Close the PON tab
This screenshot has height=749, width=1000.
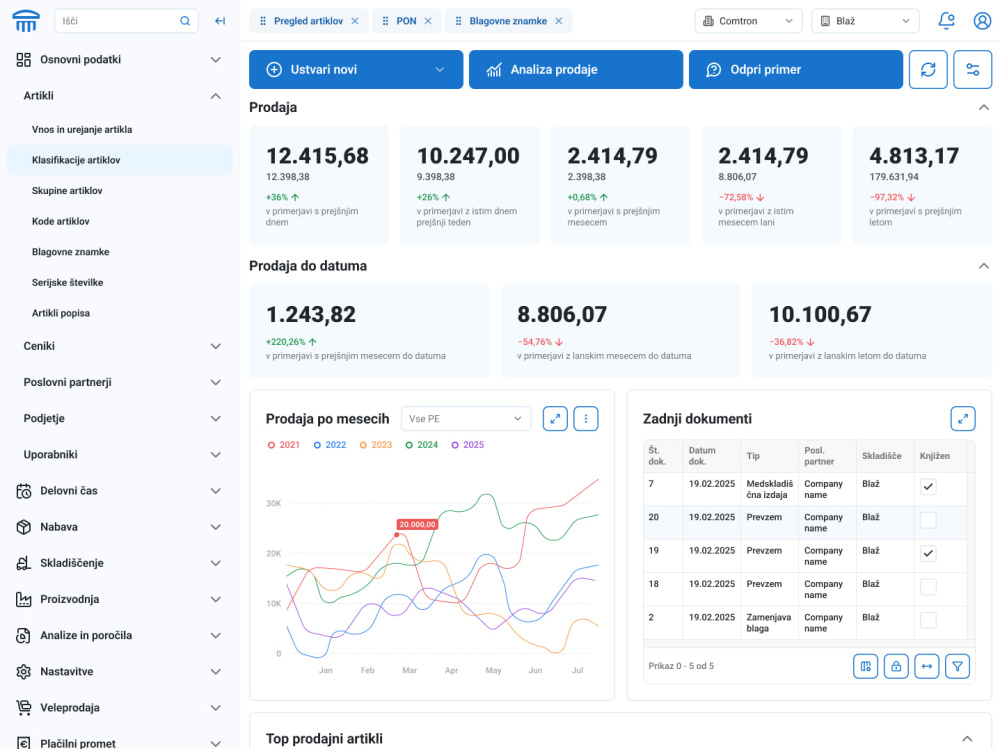(428, 21)
